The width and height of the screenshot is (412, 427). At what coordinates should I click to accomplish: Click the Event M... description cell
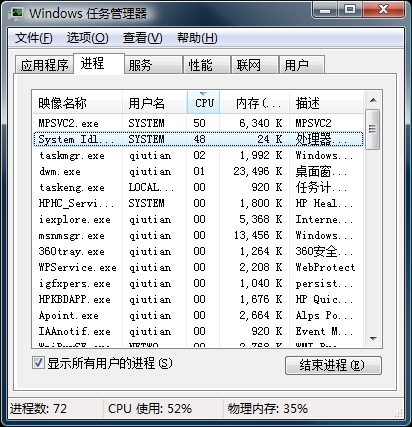tap(324, 331)
